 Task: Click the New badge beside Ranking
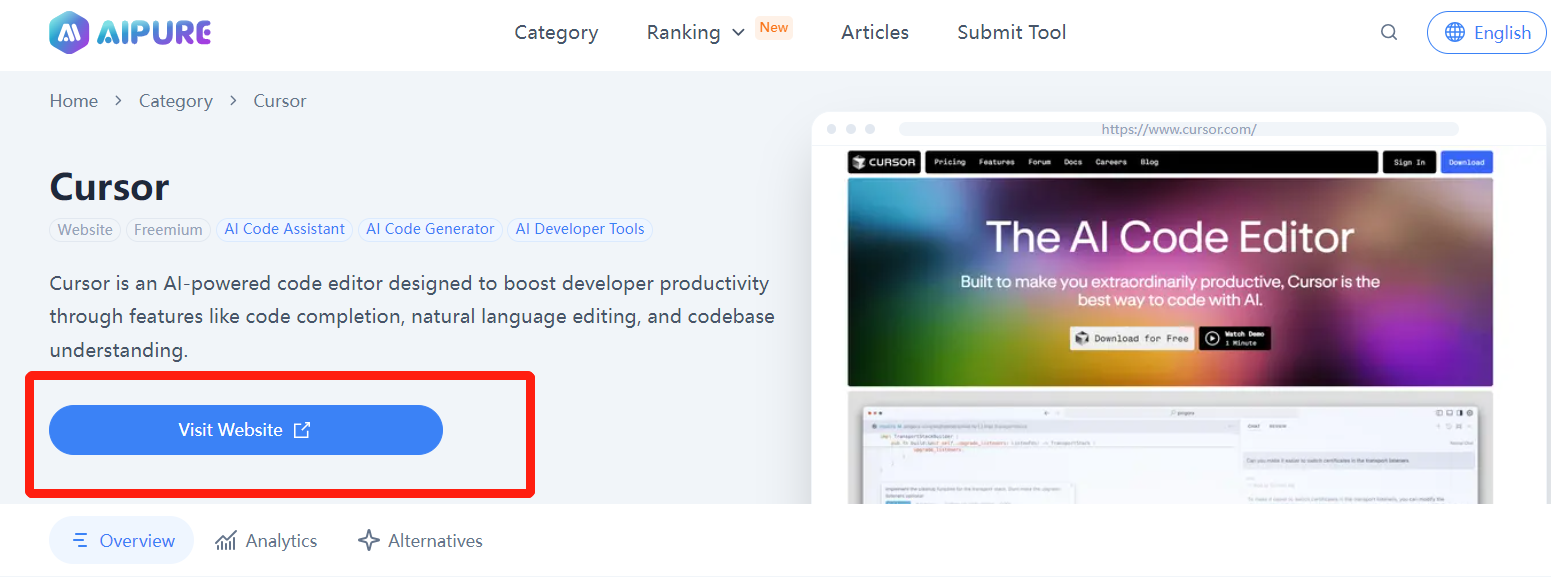774,27
